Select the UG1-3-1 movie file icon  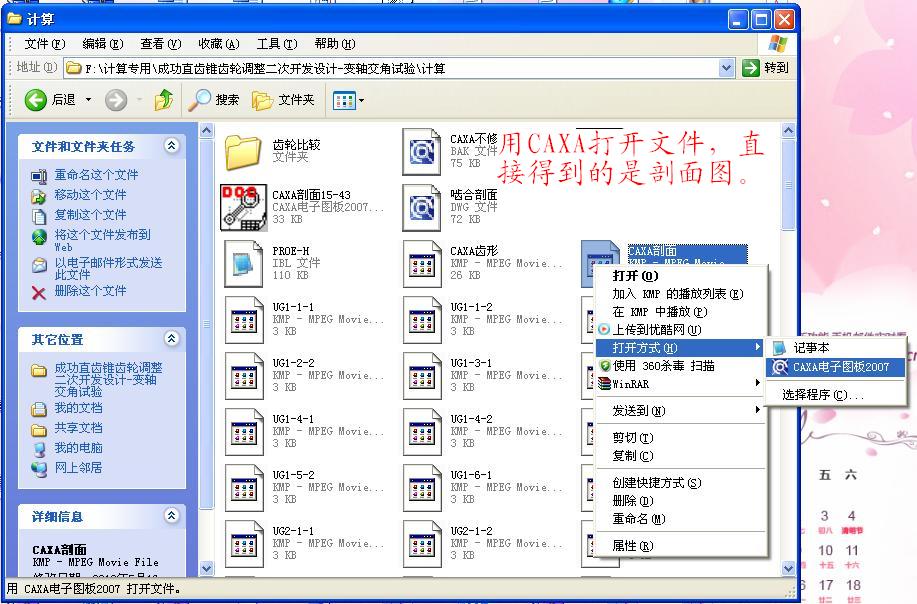point(421,376)
